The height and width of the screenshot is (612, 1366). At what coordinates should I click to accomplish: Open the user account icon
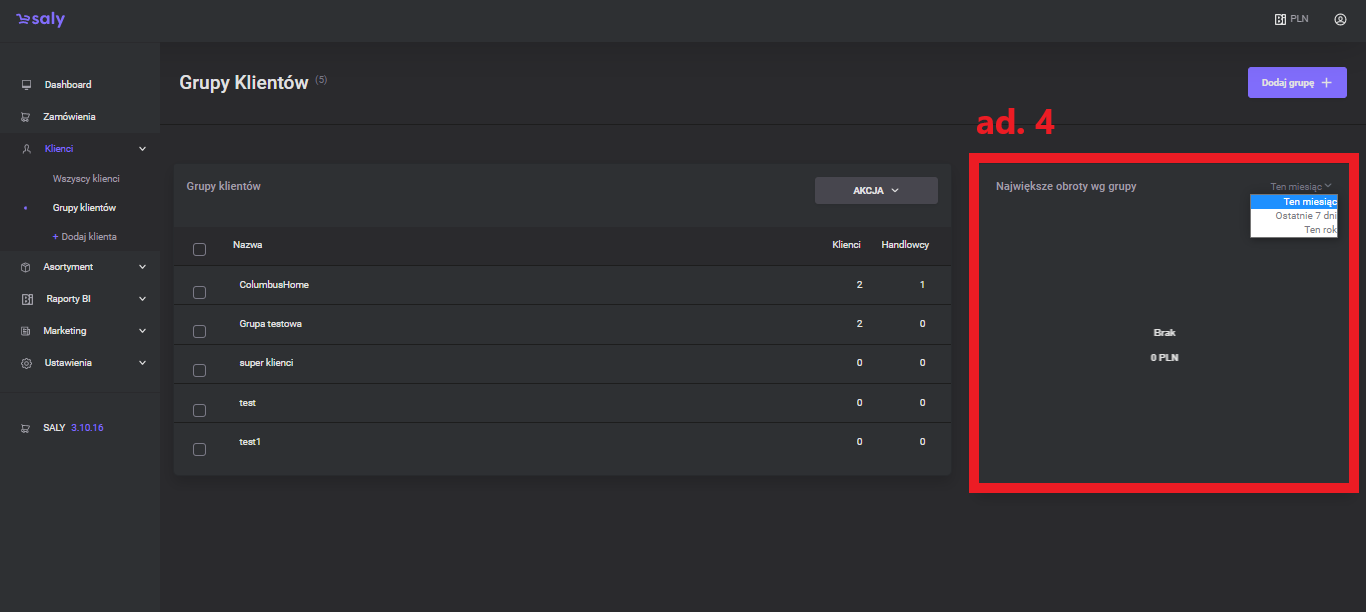[1340, 19]
